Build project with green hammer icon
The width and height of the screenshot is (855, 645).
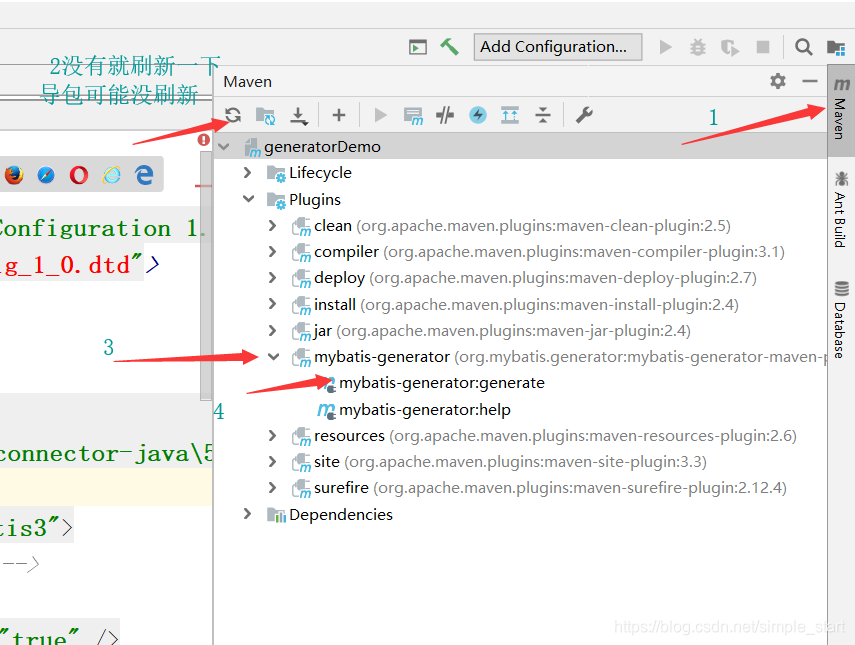pyautogui.click(x=449, y=47)
